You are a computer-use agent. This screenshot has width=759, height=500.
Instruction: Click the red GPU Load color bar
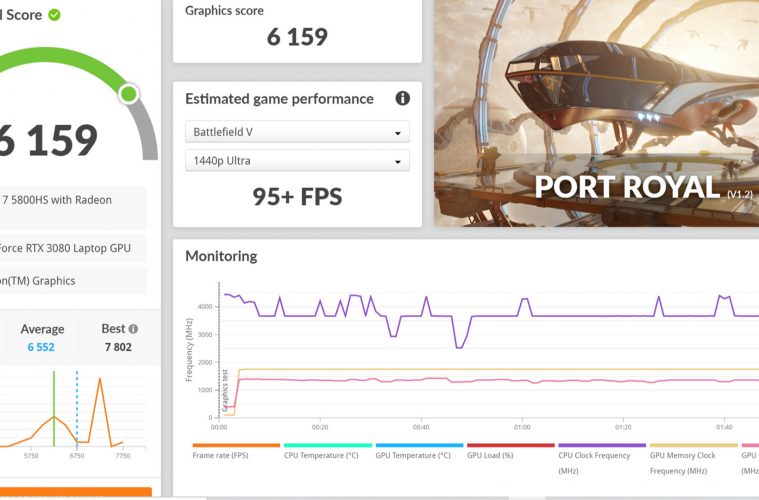[511, 445]
